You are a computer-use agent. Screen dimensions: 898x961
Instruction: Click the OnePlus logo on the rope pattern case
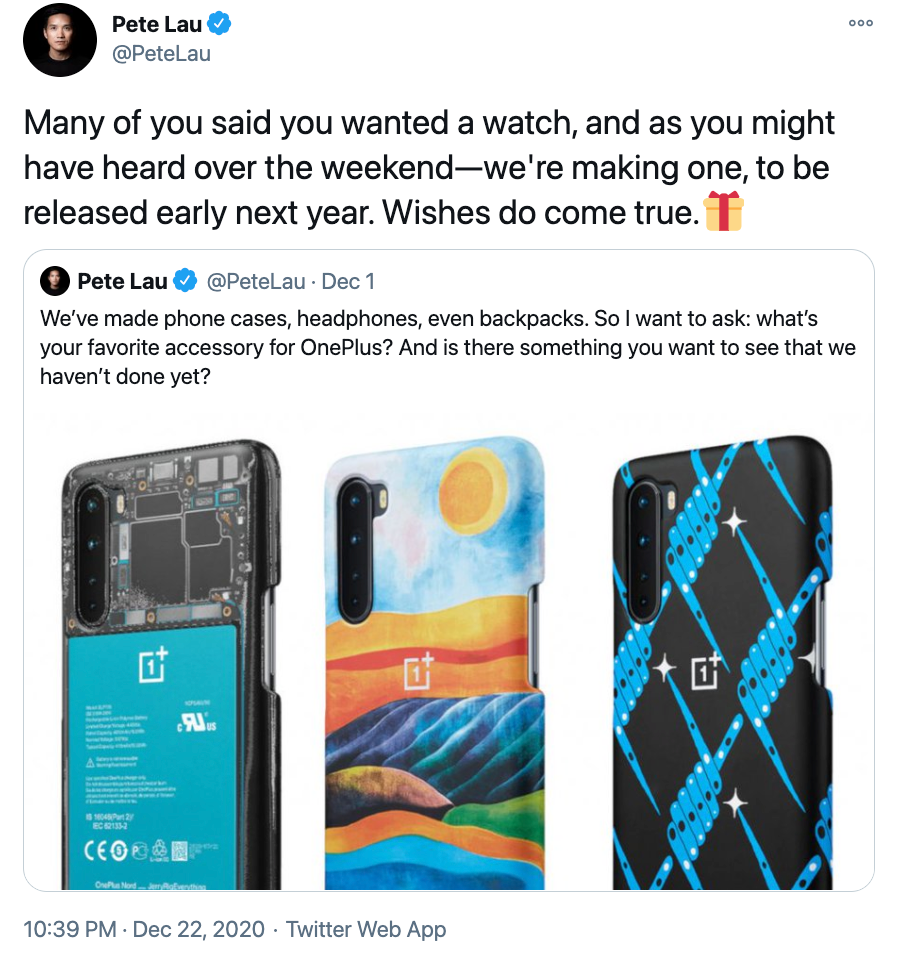706,670
